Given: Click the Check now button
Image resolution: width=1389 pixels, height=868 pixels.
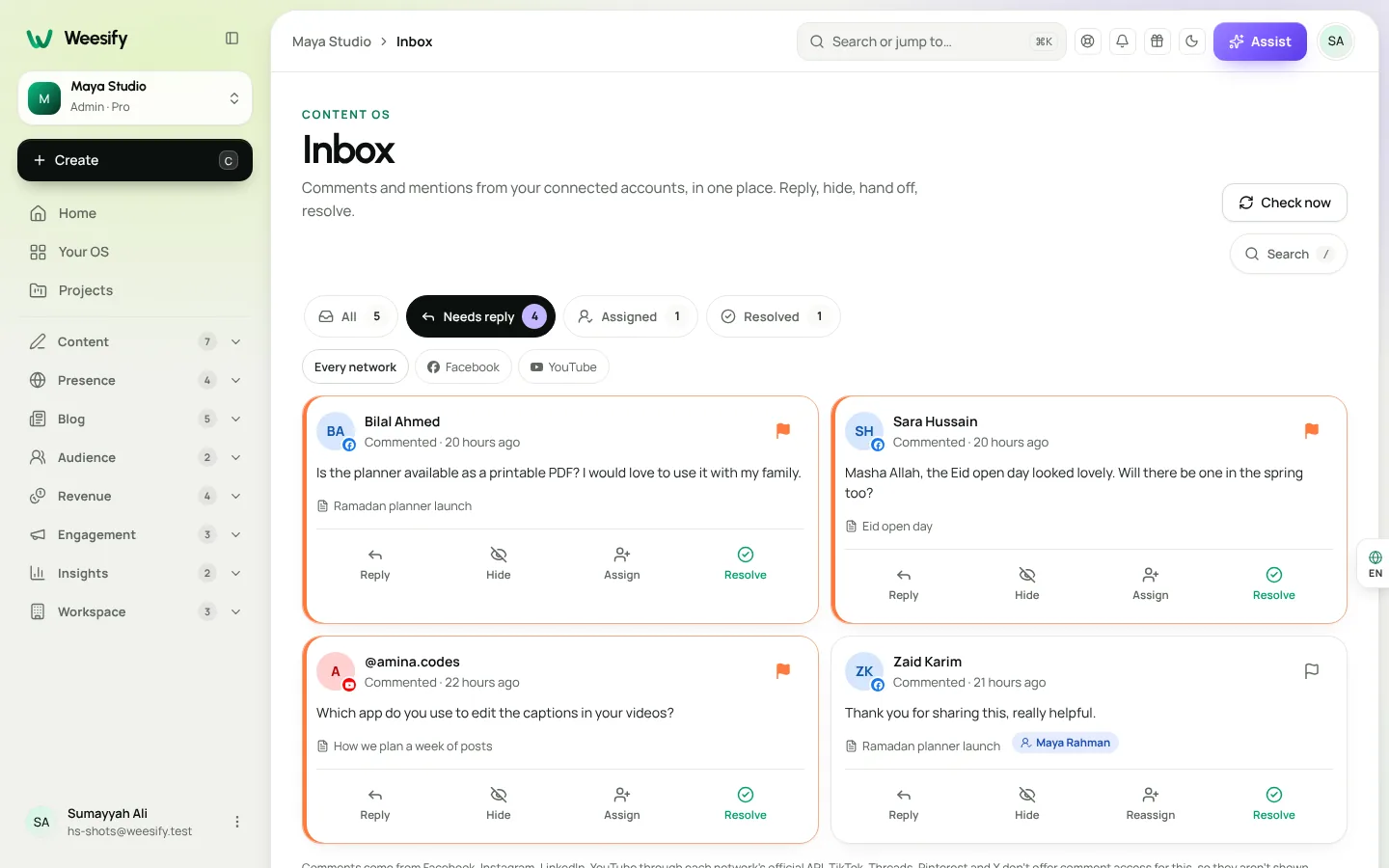Looking at the screenshot, I should [x=1285, y=203].
